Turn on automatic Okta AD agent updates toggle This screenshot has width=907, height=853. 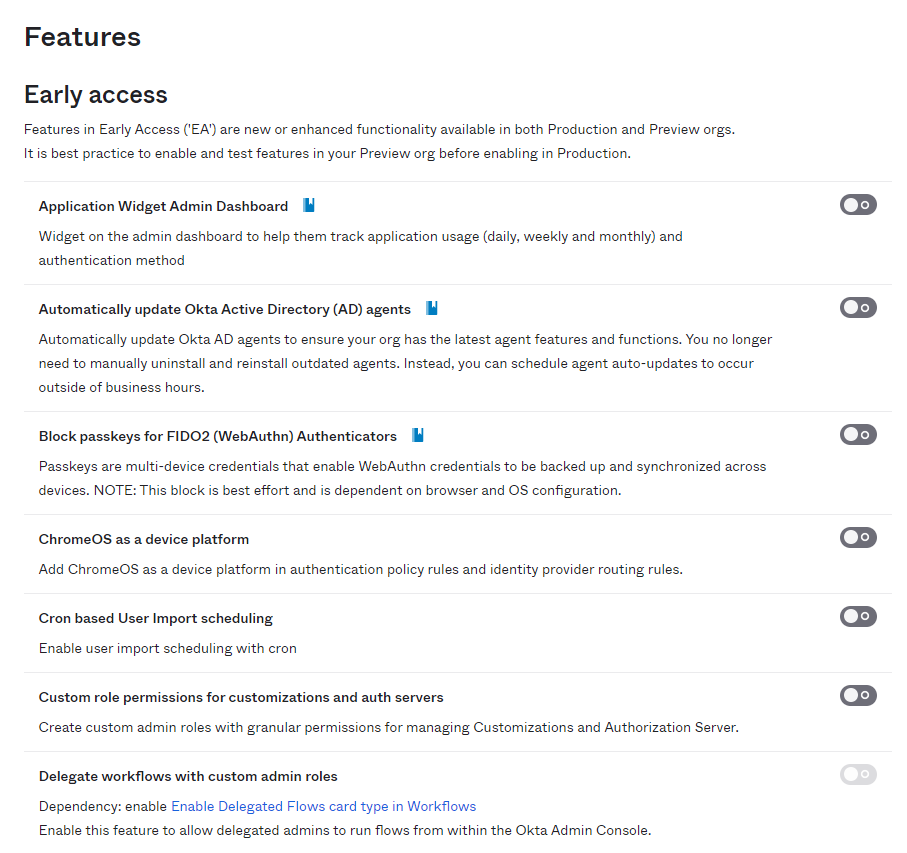858,308
